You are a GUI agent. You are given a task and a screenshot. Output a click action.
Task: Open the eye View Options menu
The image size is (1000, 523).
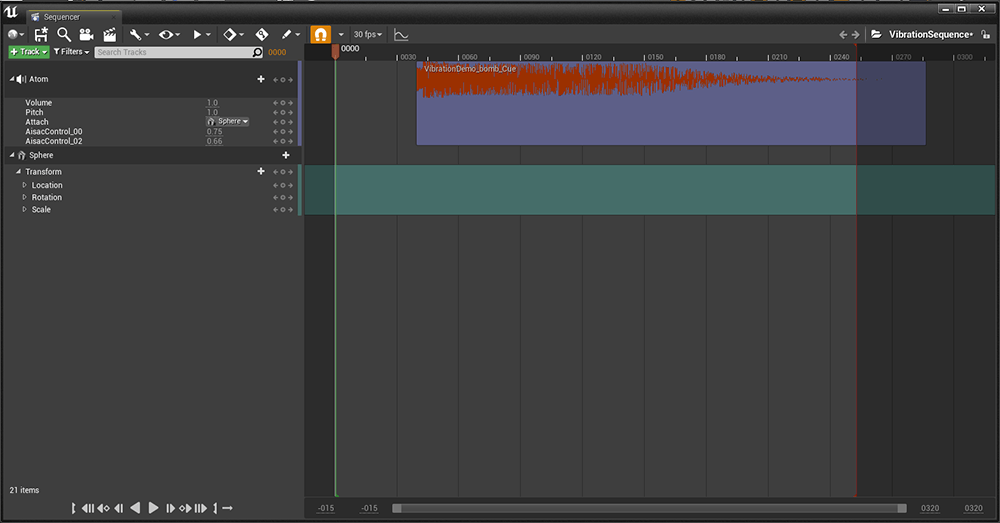click(x=169, y=34)
